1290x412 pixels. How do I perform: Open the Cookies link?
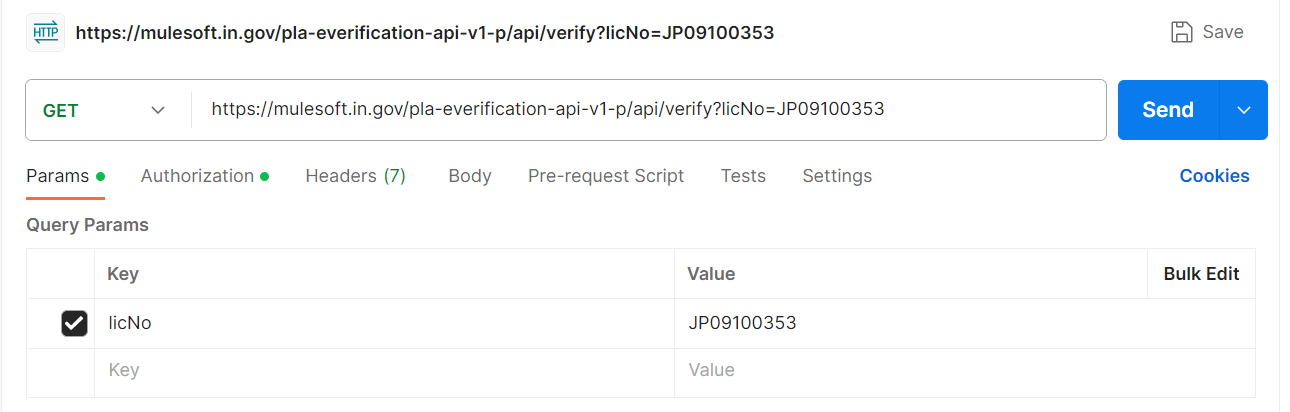click(1214, 176)
